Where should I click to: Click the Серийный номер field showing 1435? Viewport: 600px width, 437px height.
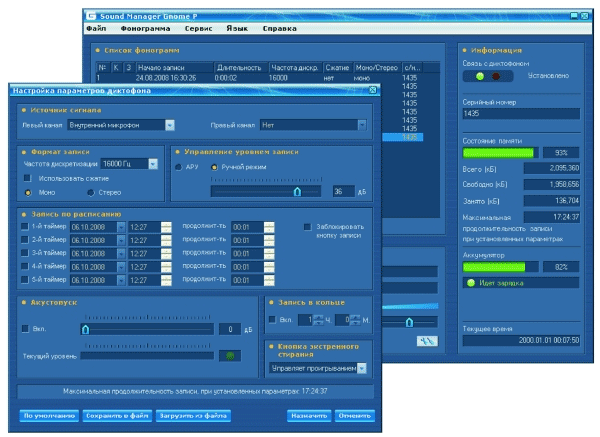521,114
